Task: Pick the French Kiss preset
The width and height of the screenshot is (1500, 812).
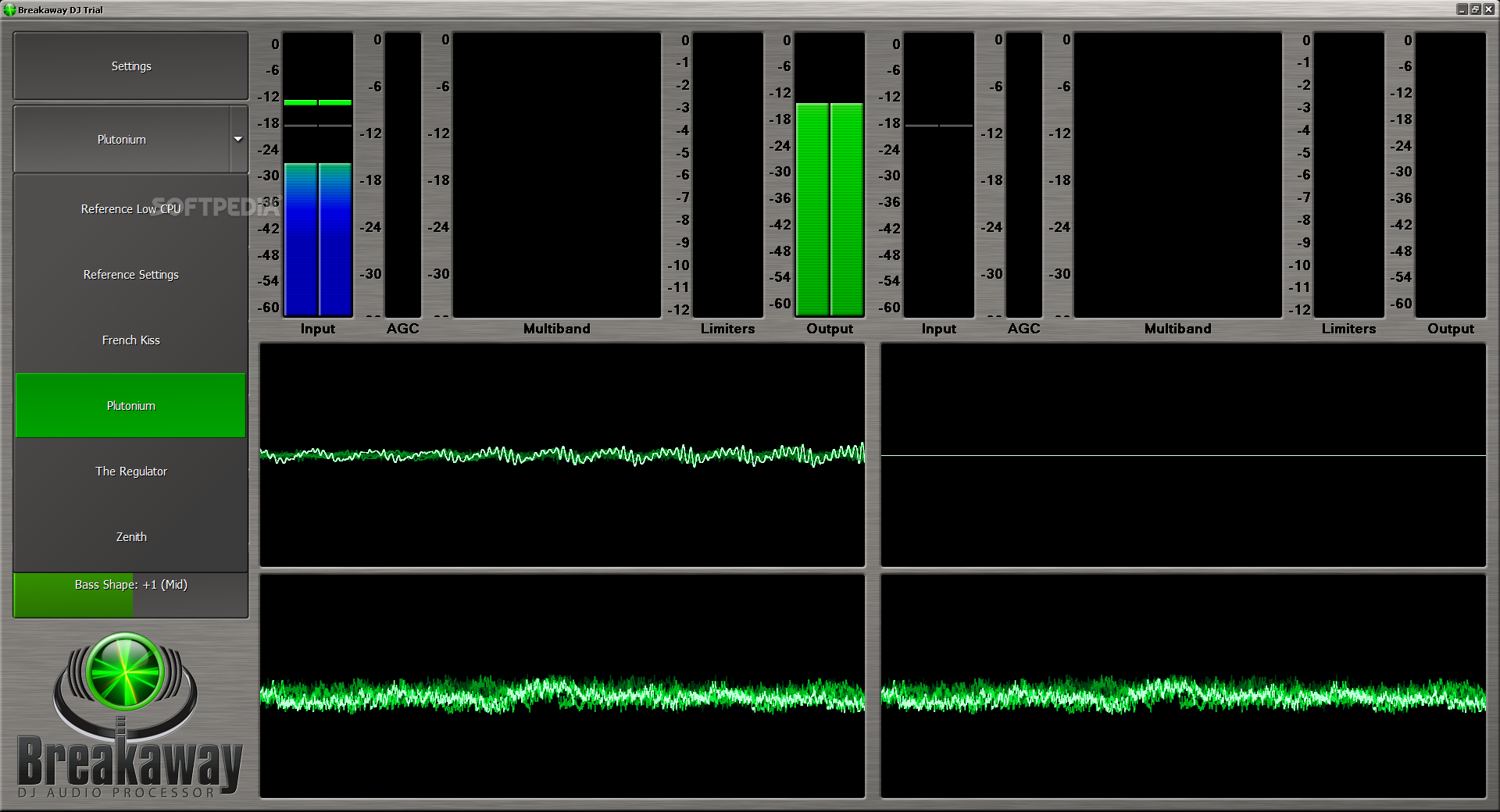Action: (130, 340)
